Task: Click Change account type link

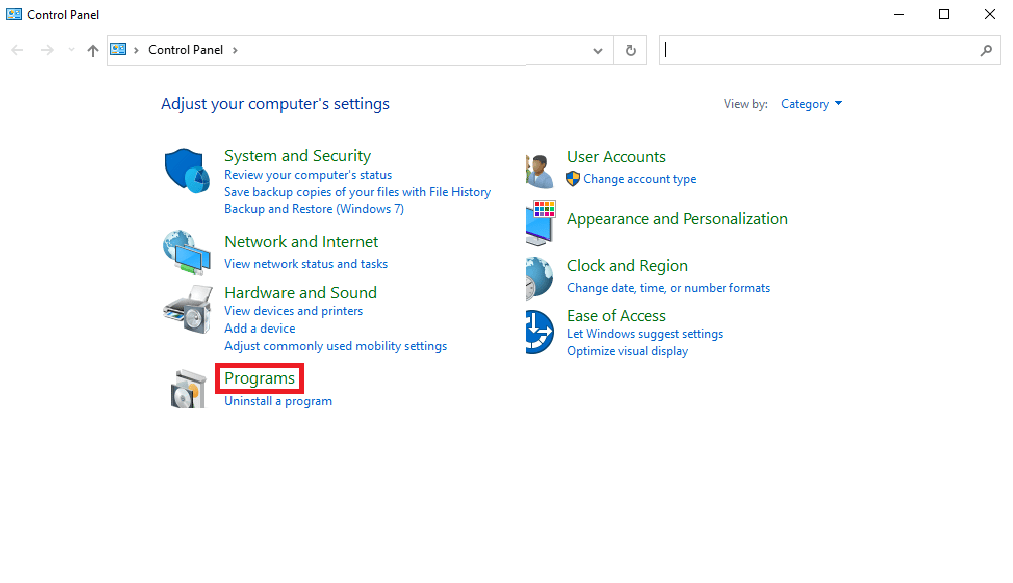Action: pyautogui.click(x=640, y=179)
